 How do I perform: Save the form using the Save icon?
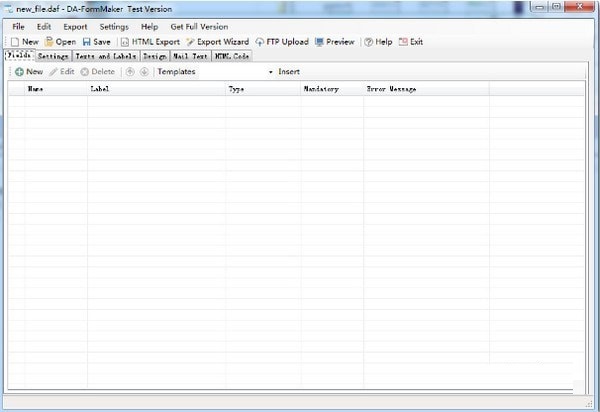(x=96, y=42)
